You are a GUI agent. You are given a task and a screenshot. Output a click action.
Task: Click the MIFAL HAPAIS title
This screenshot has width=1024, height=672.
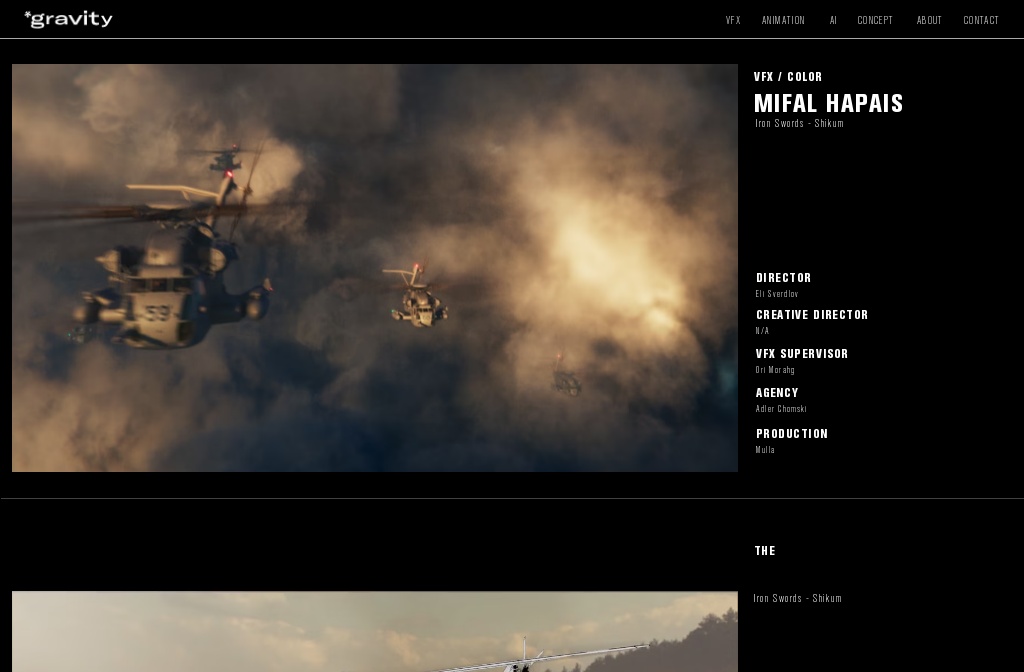828,103
